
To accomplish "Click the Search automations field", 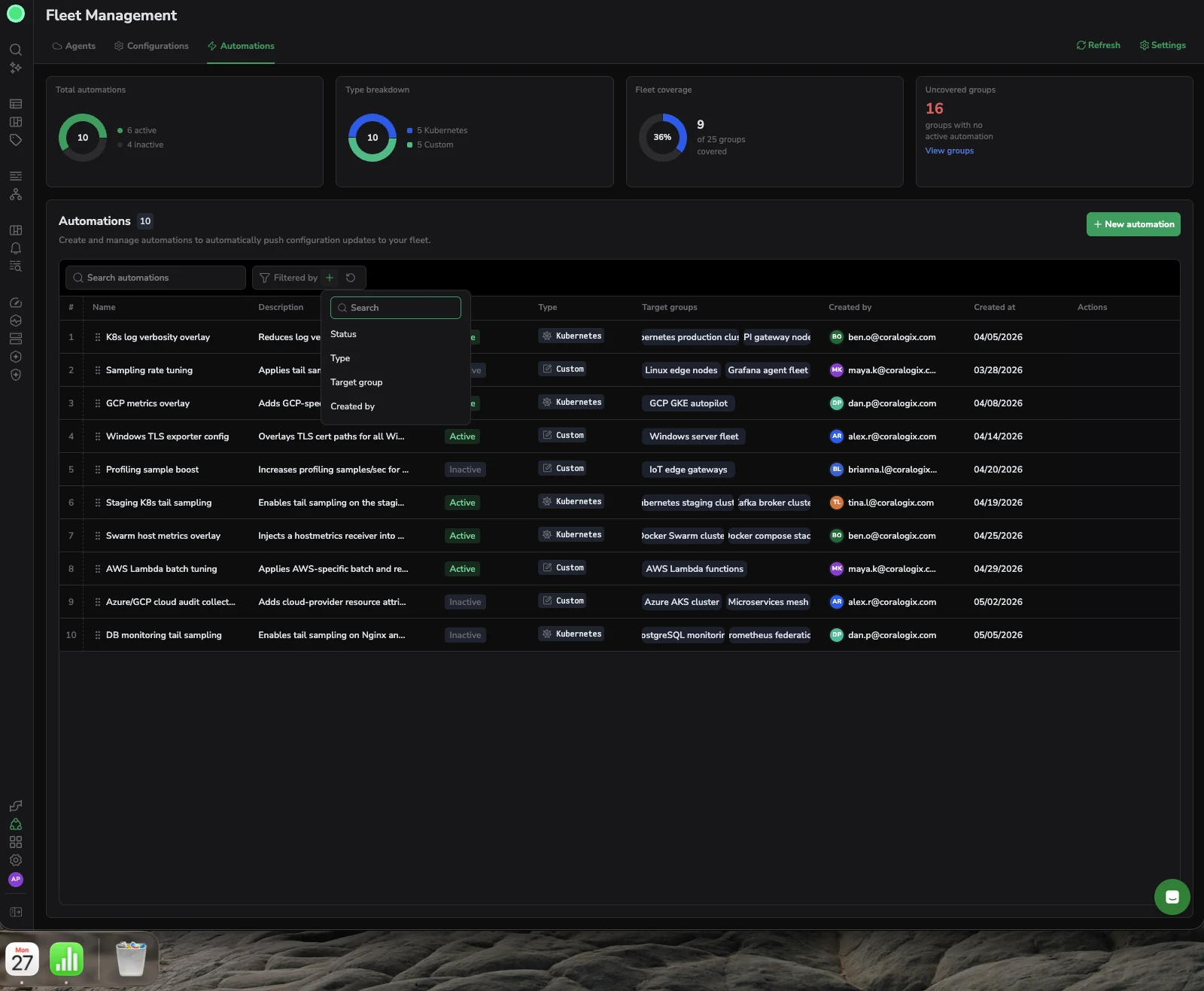I will point(156,278).
